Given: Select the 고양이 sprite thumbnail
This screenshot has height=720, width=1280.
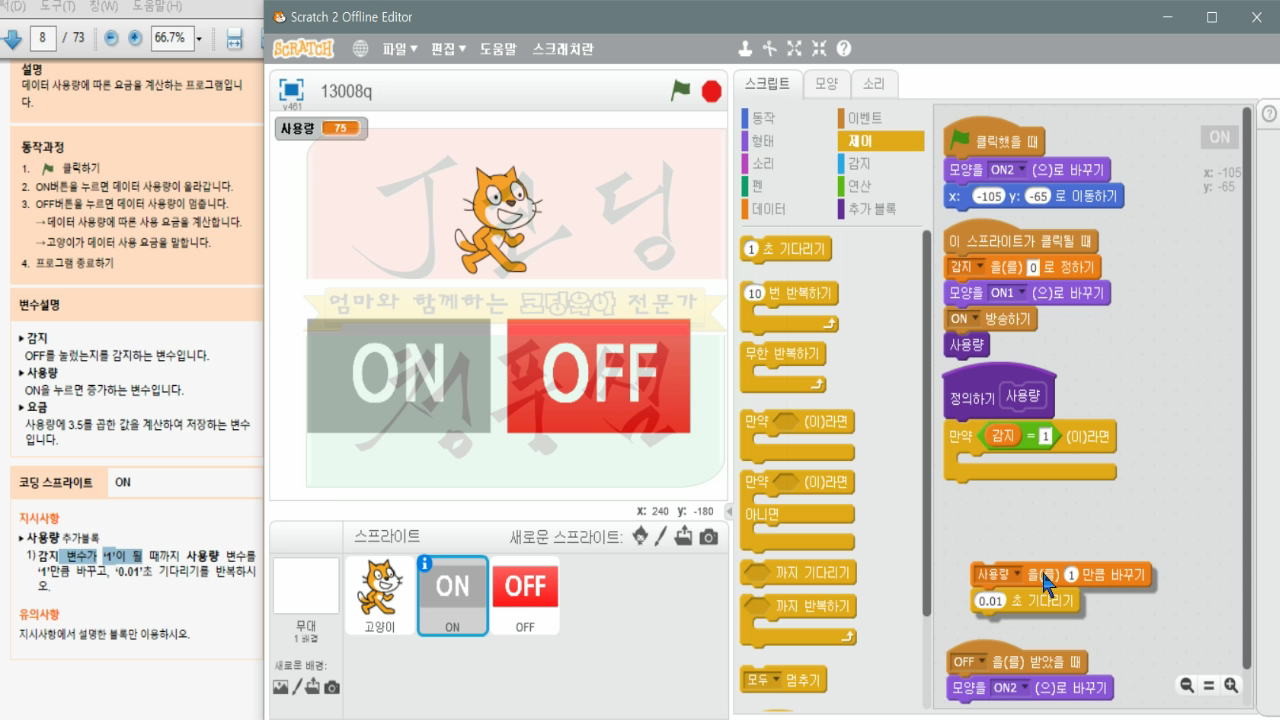Looking at the screenshot, I should pos(380,595).
